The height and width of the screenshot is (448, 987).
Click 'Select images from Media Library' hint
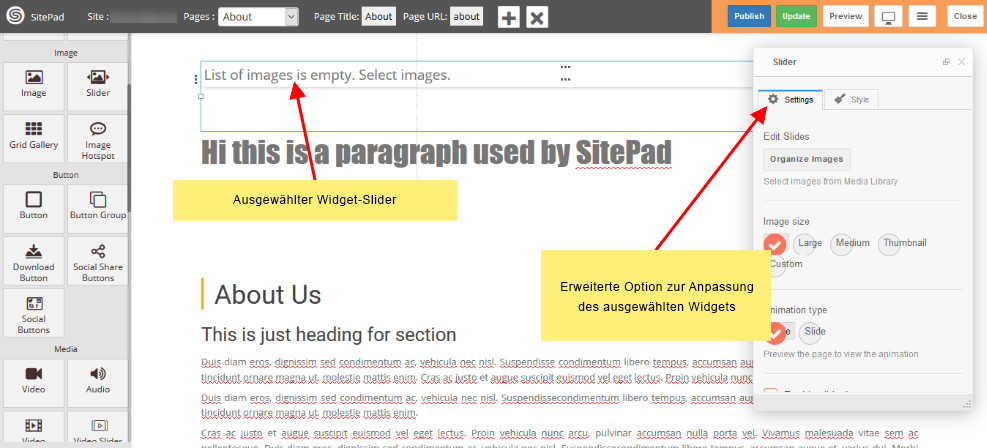click(x=830, y=181)
